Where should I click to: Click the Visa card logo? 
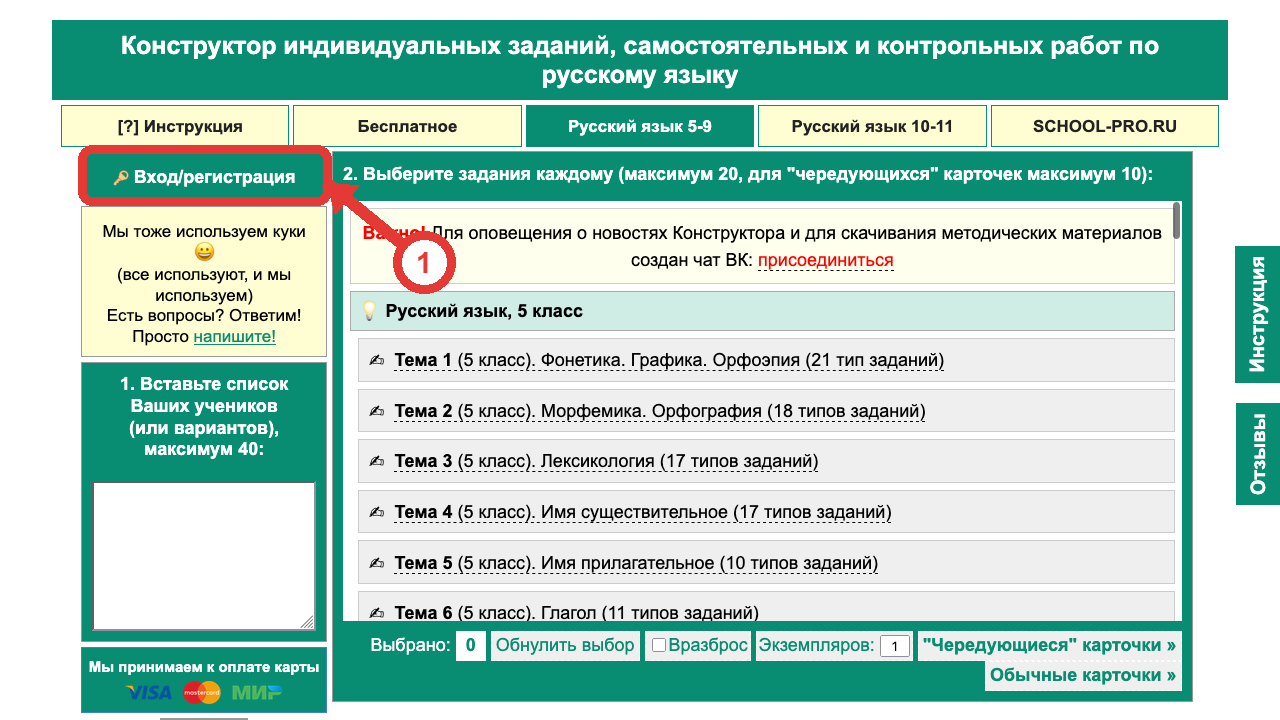(150, 692)
